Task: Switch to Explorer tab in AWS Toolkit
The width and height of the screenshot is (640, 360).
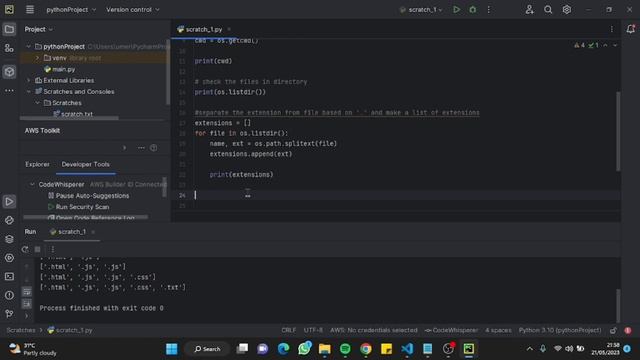Action: point(37,164)
